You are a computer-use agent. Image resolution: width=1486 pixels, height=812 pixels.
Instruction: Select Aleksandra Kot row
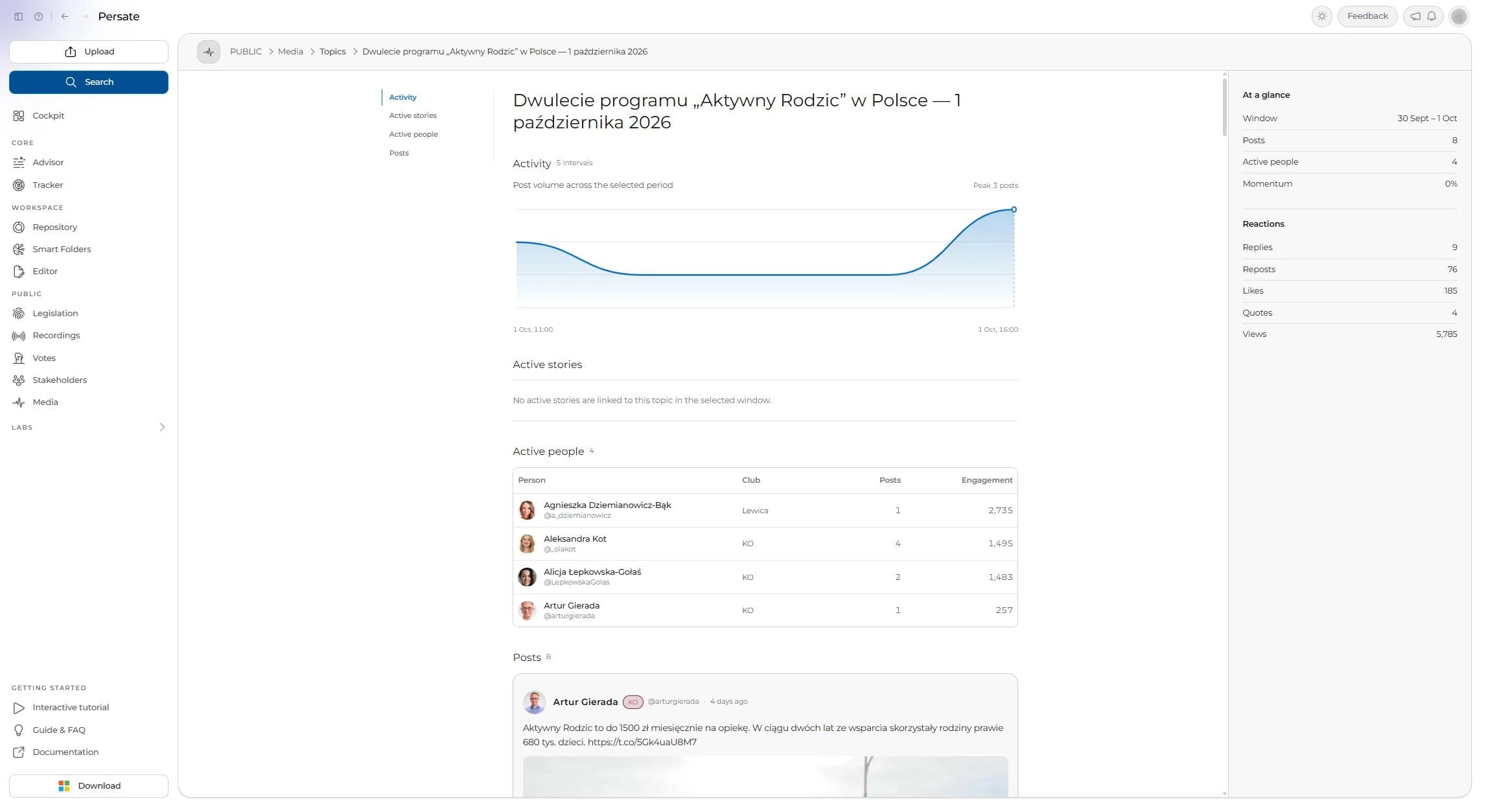(765, 544)
